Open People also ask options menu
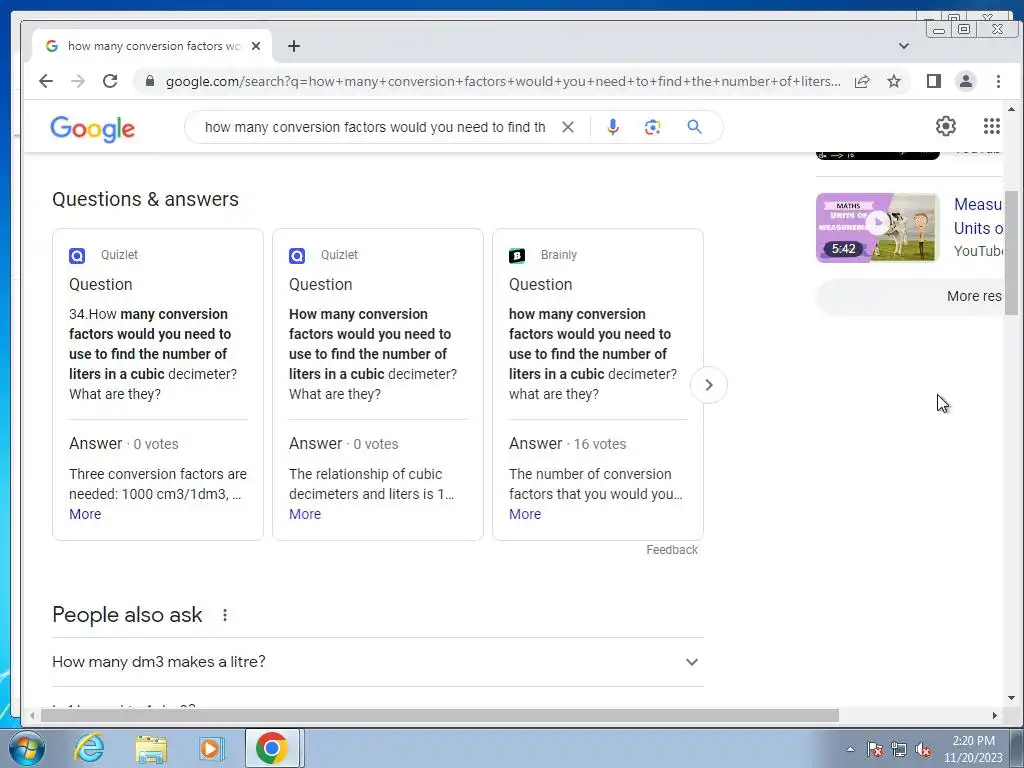This screenshot has width=1024, height=768. click(225, 615)
